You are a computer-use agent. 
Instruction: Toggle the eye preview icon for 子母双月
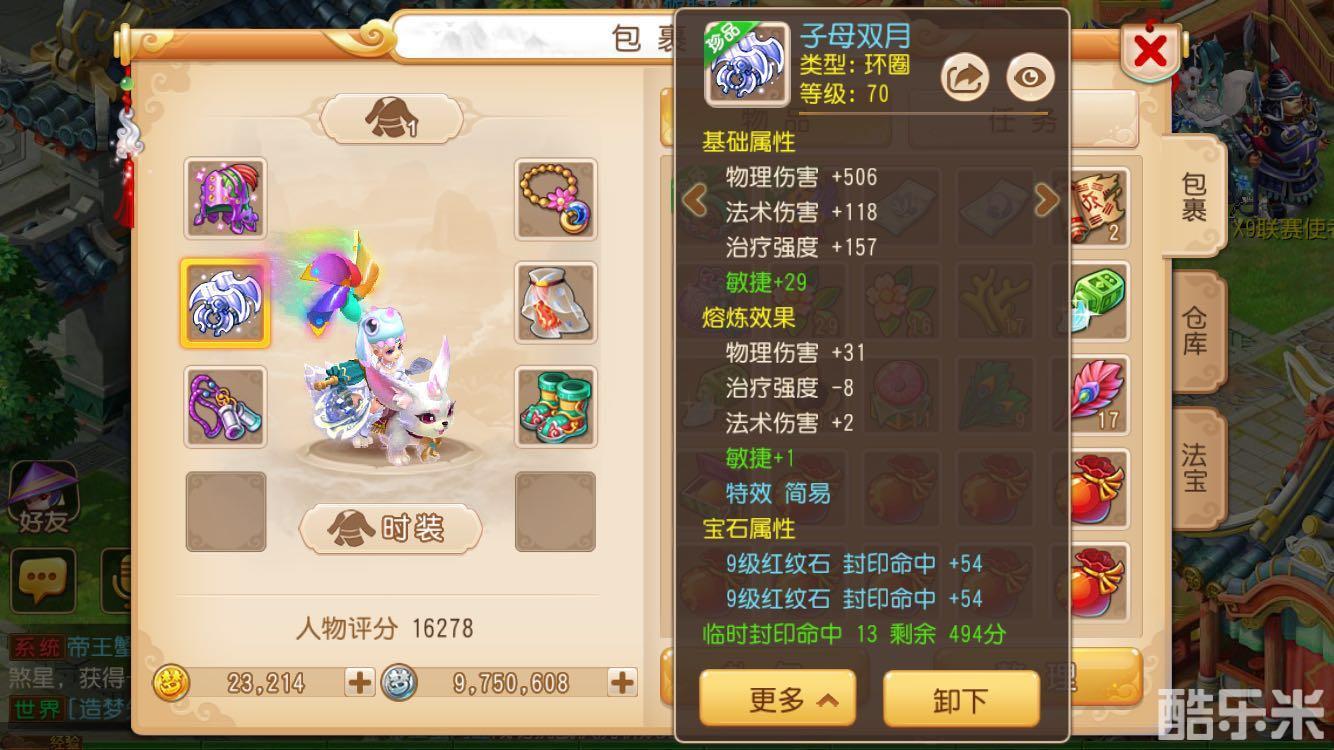coord(1030,78)
